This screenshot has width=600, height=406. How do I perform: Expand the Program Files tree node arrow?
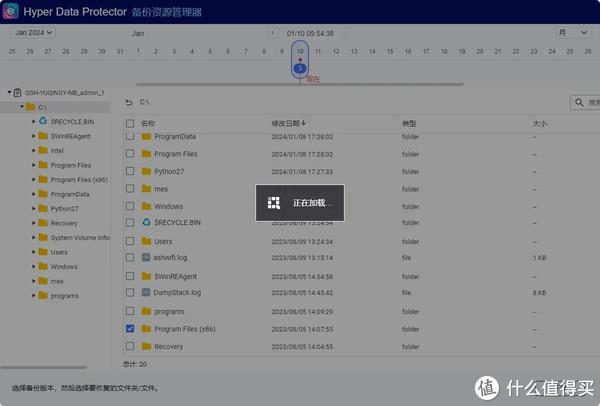click(34, 165)
